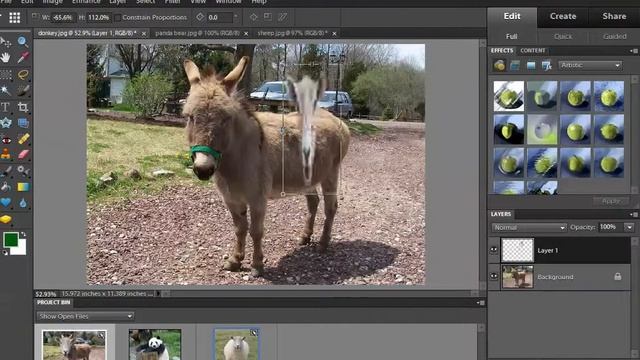Open the Artistic effects category dropdown
Screen dimensions: 640x360
point(590,65)
